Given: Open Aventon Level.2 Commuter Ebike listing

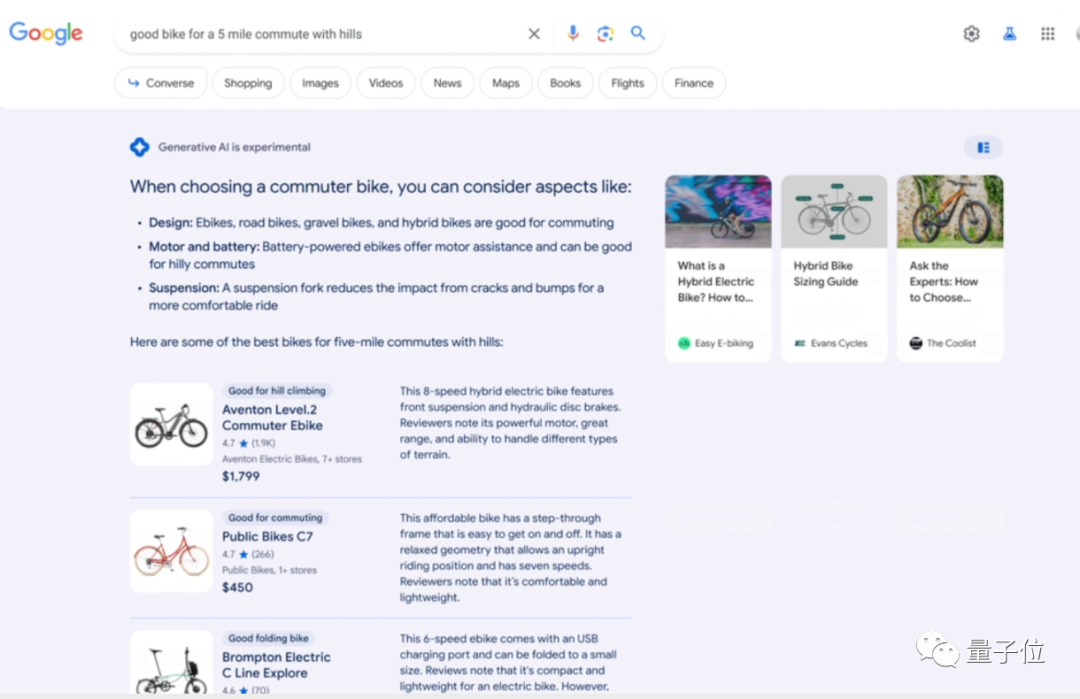Looking at the screenshot, I should pyautogui.click(x=272, y=417).
